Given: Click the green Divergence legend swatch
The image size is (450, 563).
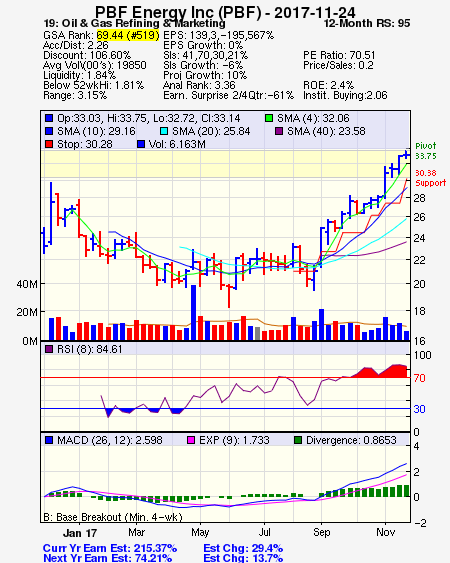Looking at the screenshot, I should (298, 440).
